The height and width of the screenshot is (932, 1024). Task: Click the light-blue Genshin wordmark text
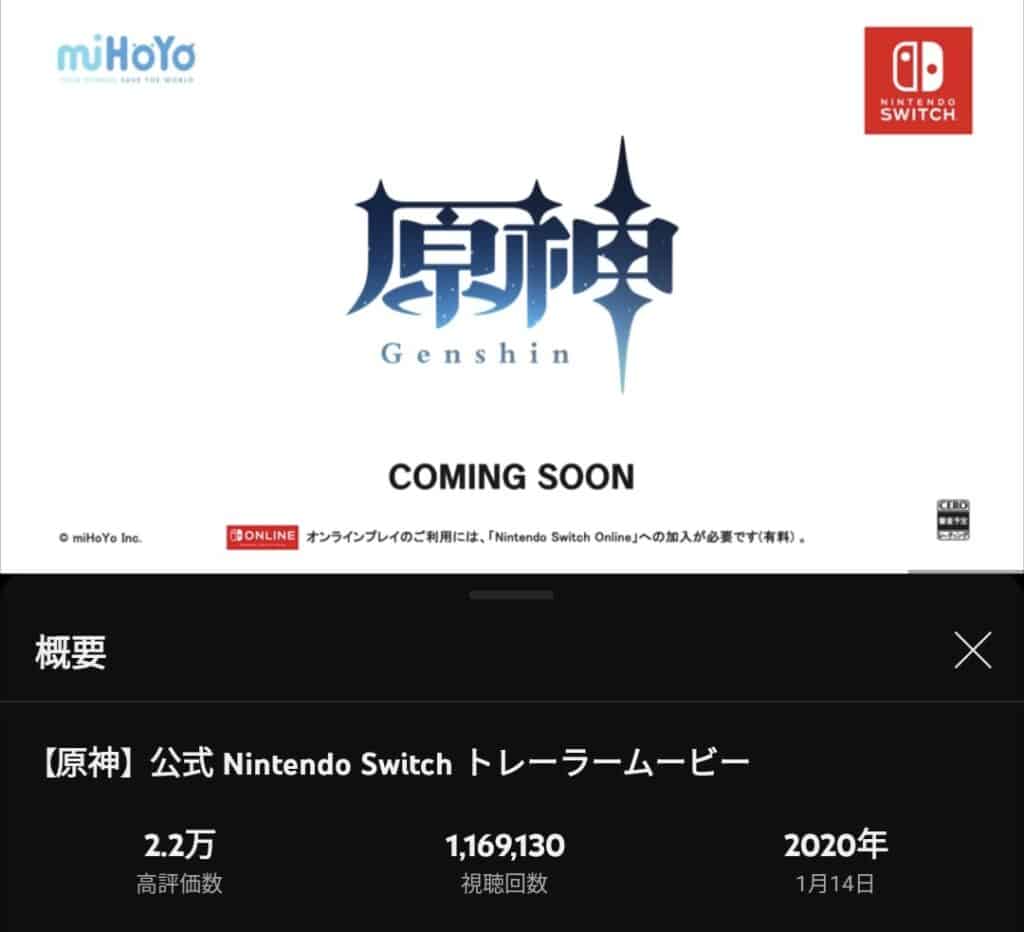(475, 354)
